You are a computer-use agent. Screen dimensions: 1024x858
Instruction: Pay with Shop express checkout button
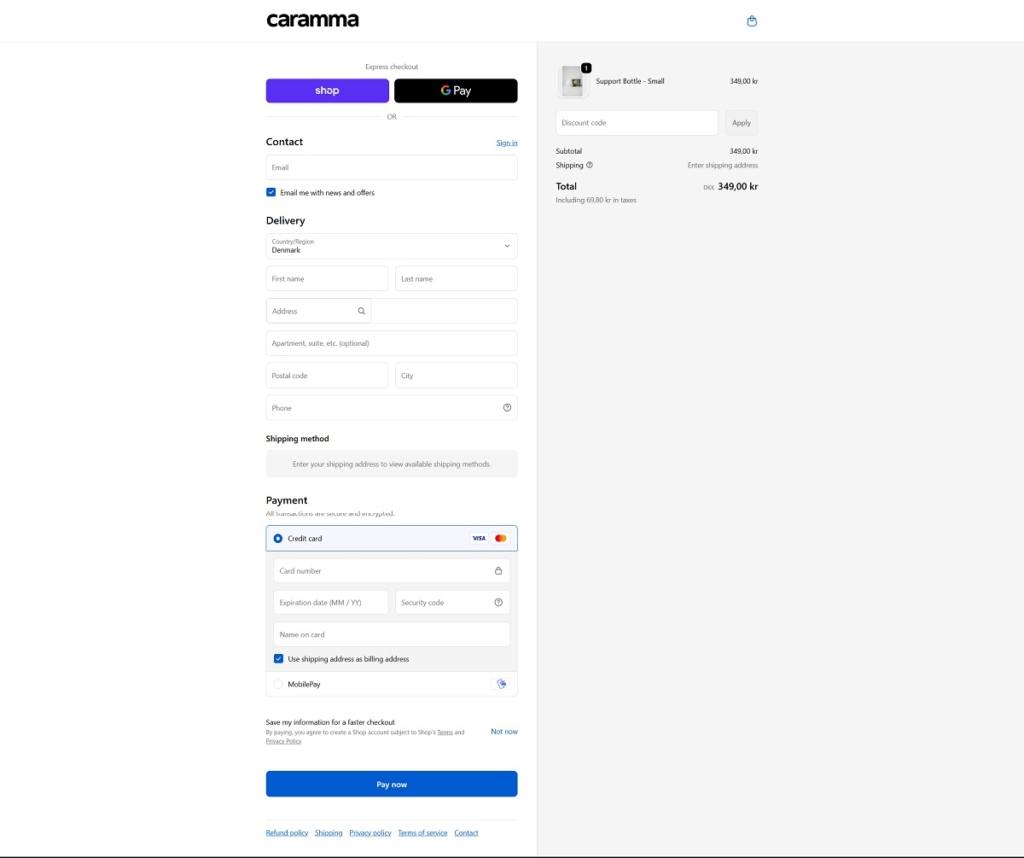click(x=327, y=91)
